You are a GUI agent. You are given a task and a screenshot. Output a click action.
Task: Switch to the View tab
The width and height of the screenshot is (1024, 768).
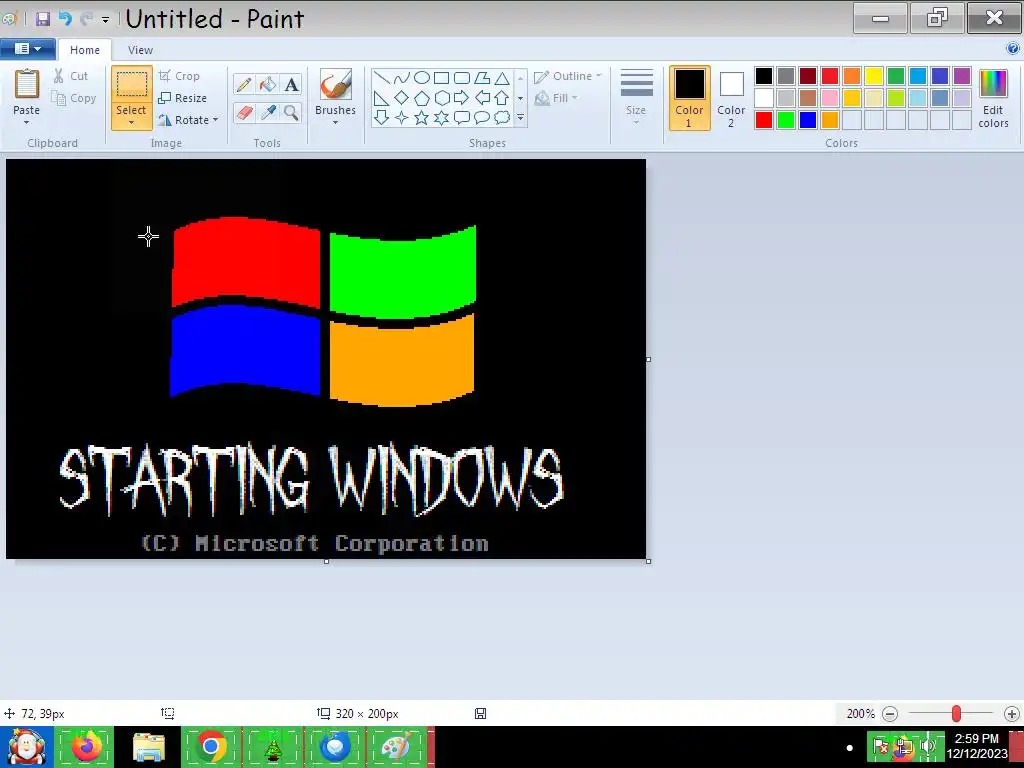tap(140, 50)
